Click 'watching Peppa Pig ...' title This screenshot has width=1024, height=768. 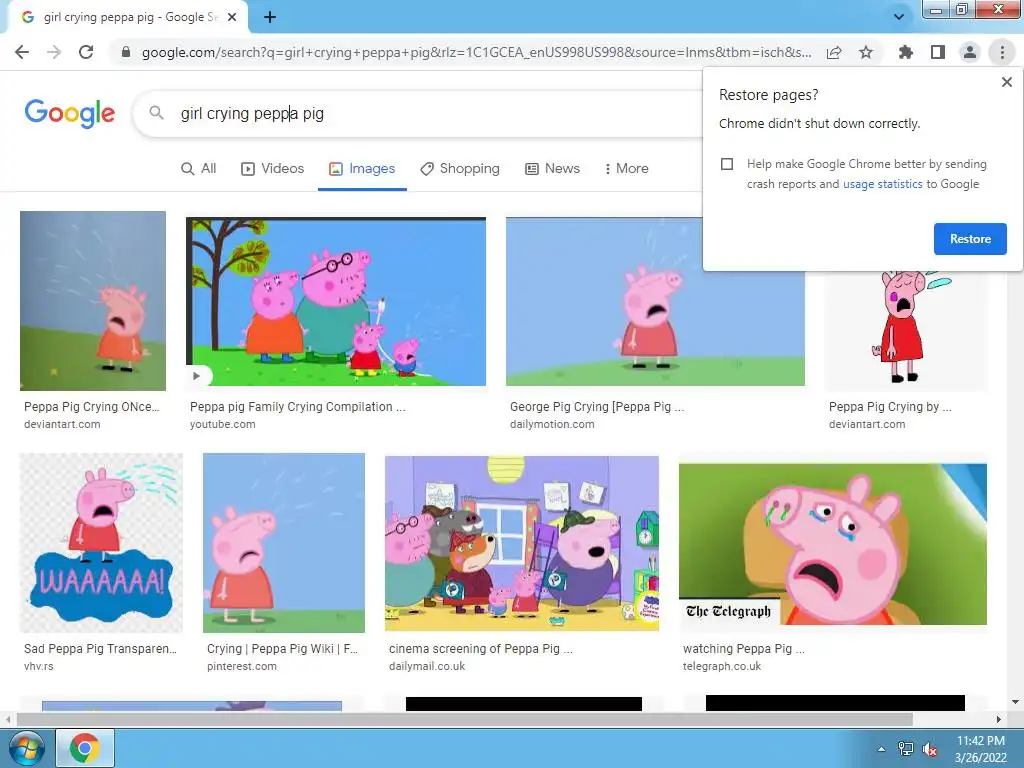744,649
